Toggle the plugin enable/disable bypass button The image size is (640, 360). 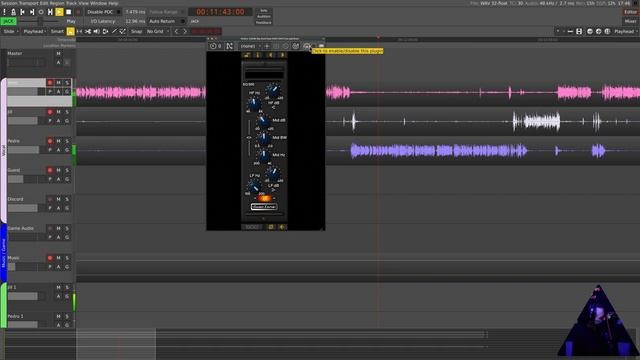[307, 46]
